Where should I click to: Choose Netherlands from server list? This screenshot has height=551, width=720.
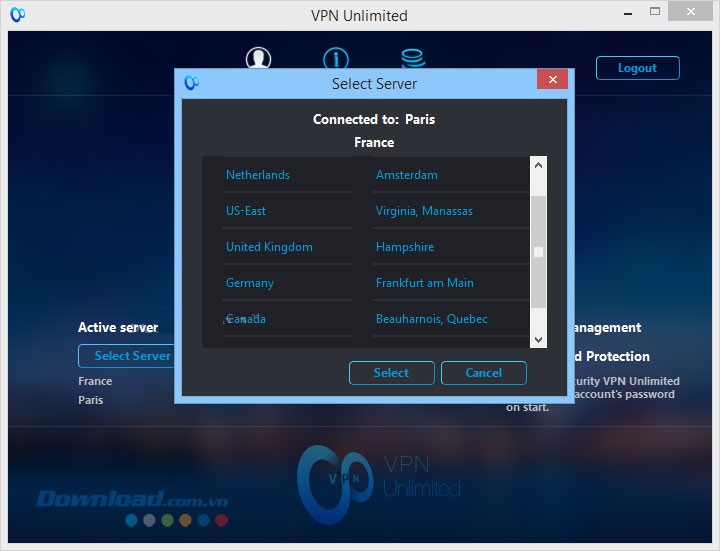258,175
